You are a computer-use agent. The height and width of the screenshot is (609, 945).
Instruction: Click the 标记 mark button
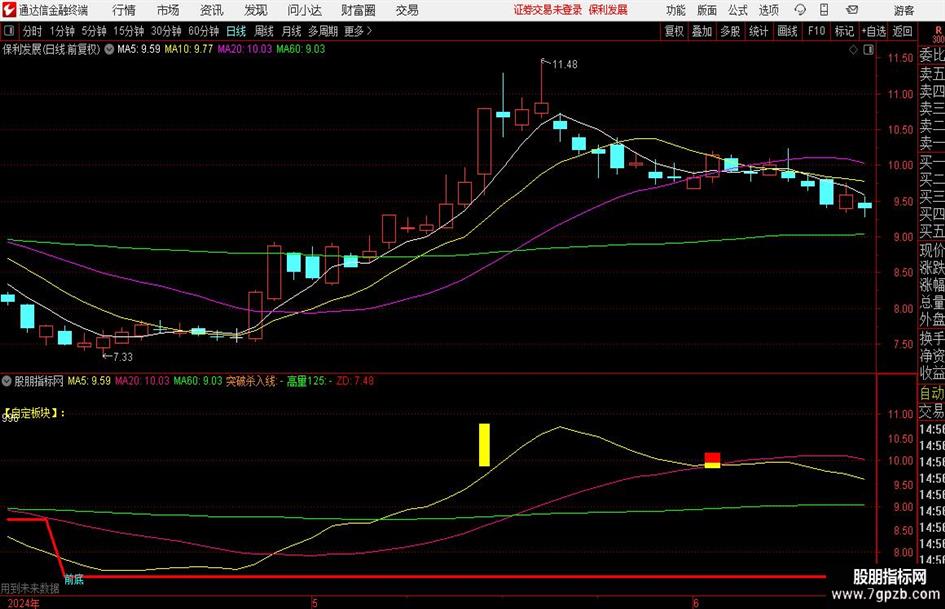pos(844,31)
